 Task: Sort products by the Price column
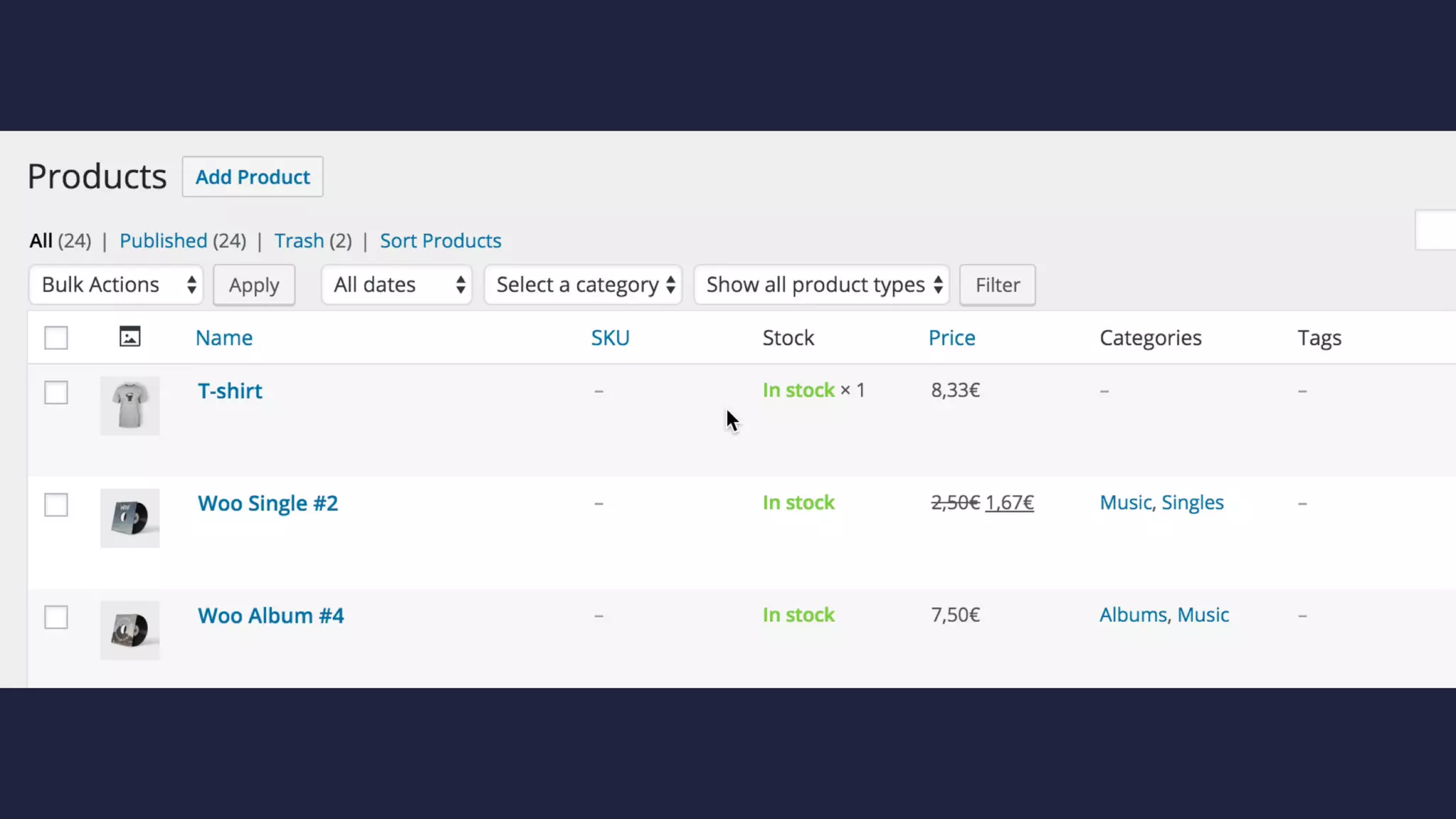click(951, 338)
